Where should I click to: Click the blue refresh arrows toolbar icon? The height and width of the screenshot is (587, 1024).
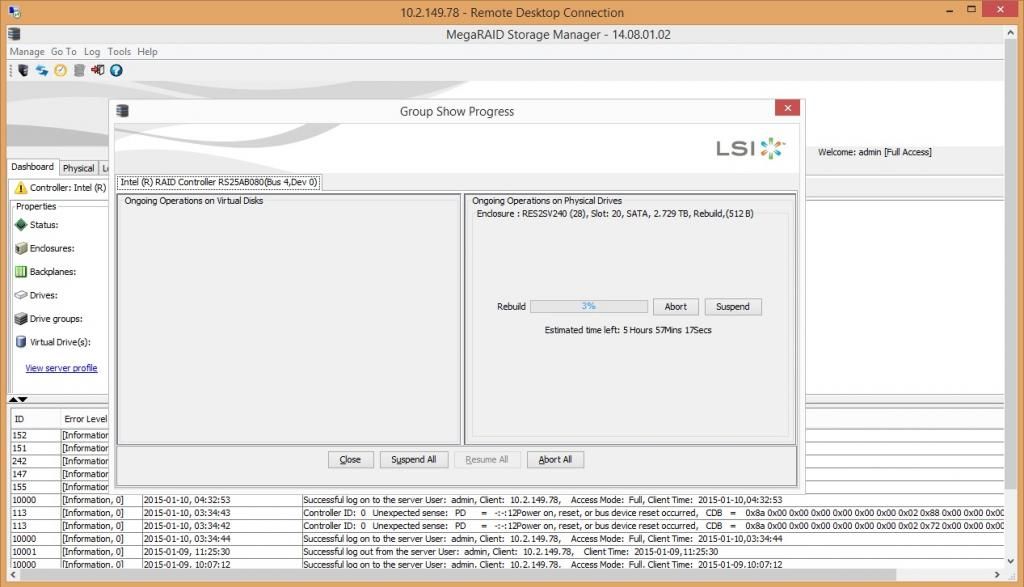[42, 71]
